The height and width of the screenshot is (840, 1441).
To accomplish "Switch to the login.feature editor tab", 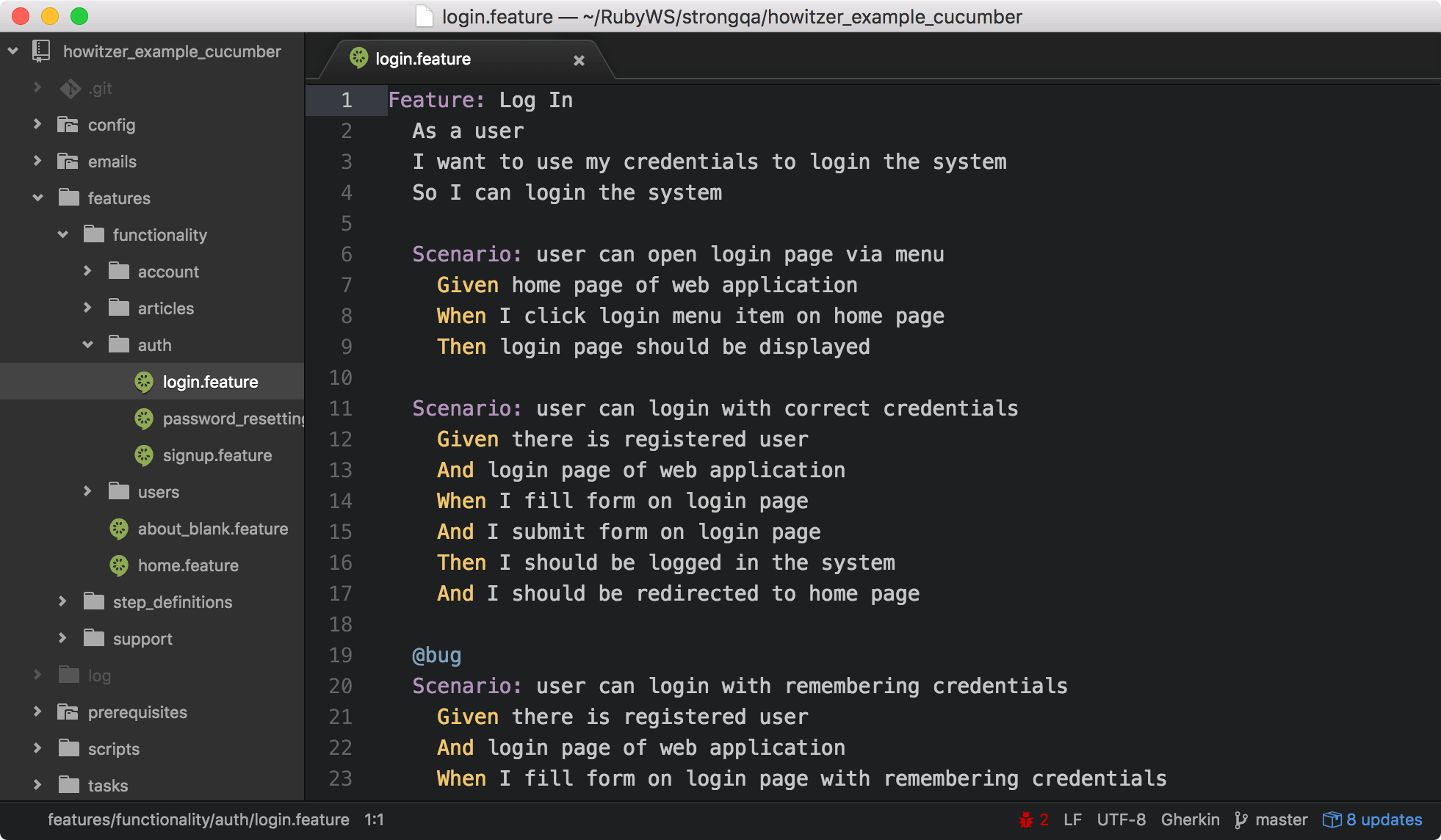I will (x=466, y=59).
